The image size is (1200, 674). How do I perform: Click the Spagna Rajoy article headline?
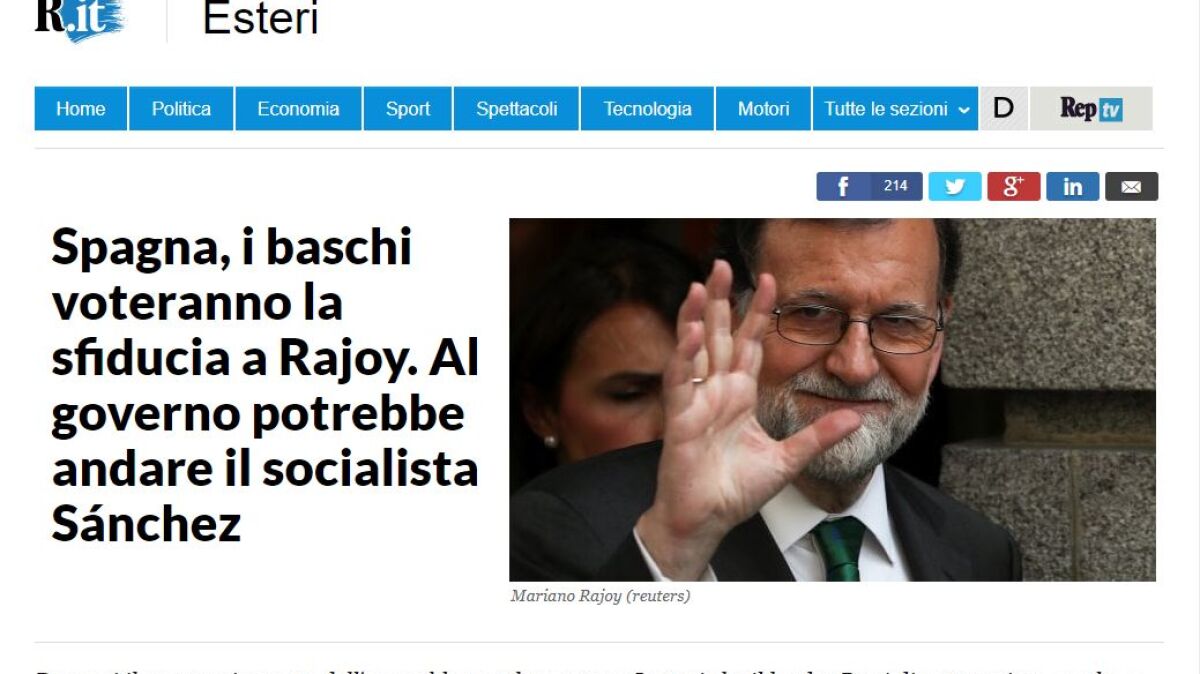click(x=265, y=385)
